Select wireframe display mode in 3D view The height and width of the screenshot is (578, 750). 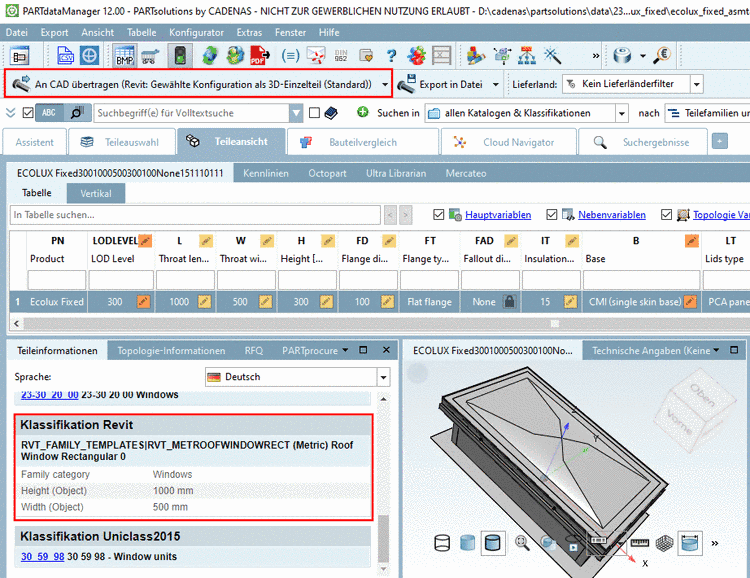click(x=442, y=543)
